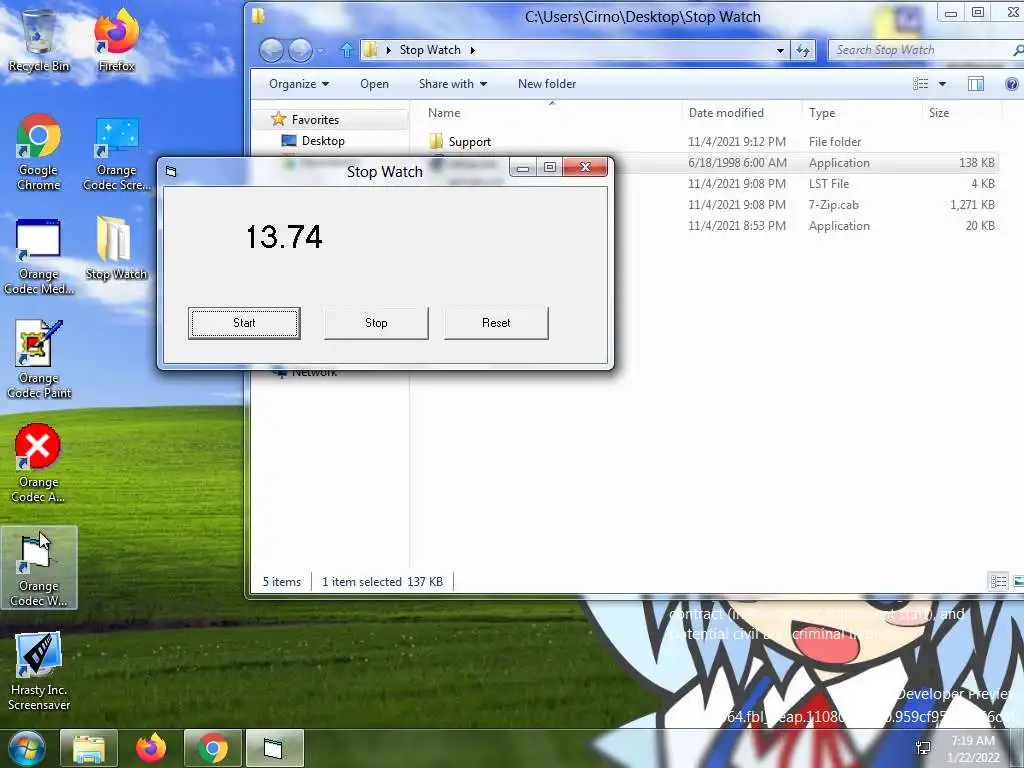Click the Start button in Stop Watch
Image resolution: width=1024 pixels, height=768 pixels.
(244, 323)
